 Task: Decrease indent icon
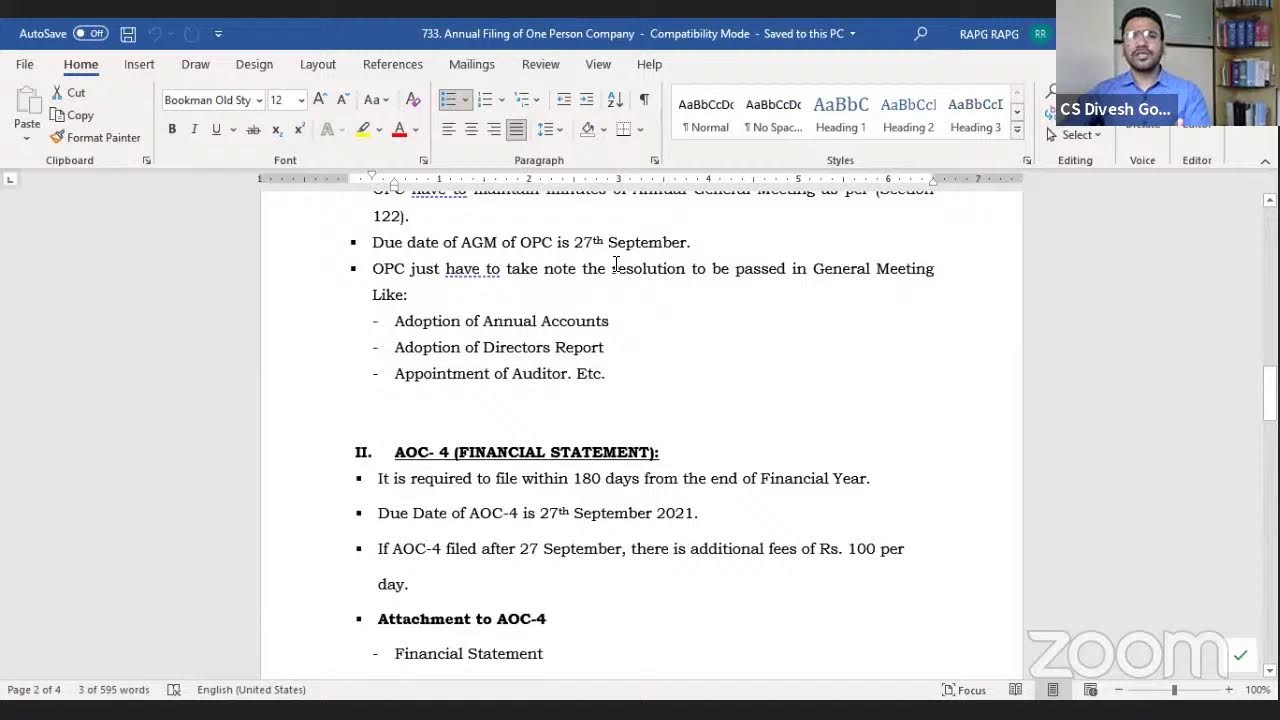pos(564,99)
